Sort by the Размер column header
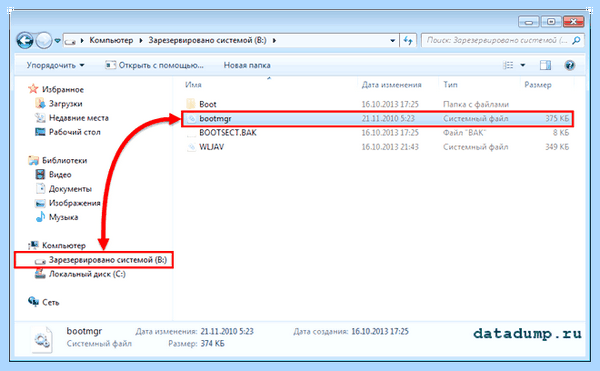The height and width of the screenshot is (371, 600). 538,85
